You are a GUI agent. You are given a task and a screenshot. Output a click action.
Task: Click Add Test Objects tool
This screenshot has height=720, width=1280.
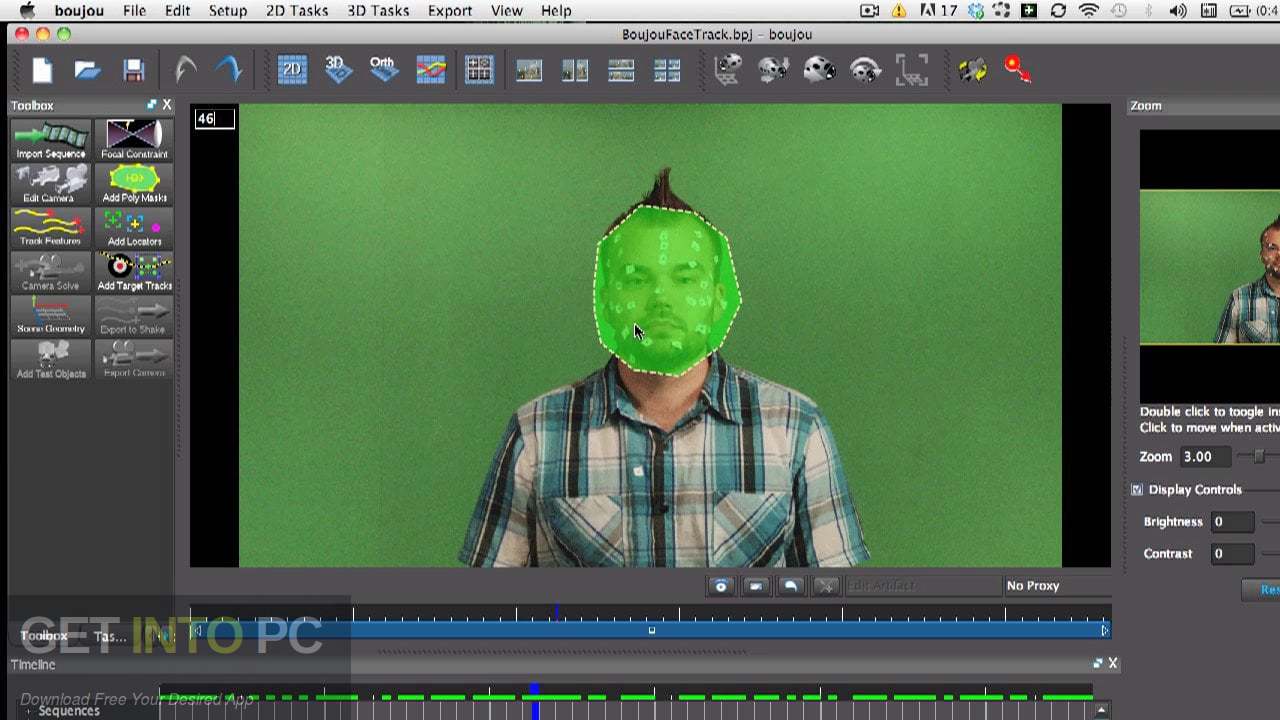(51, 360)
